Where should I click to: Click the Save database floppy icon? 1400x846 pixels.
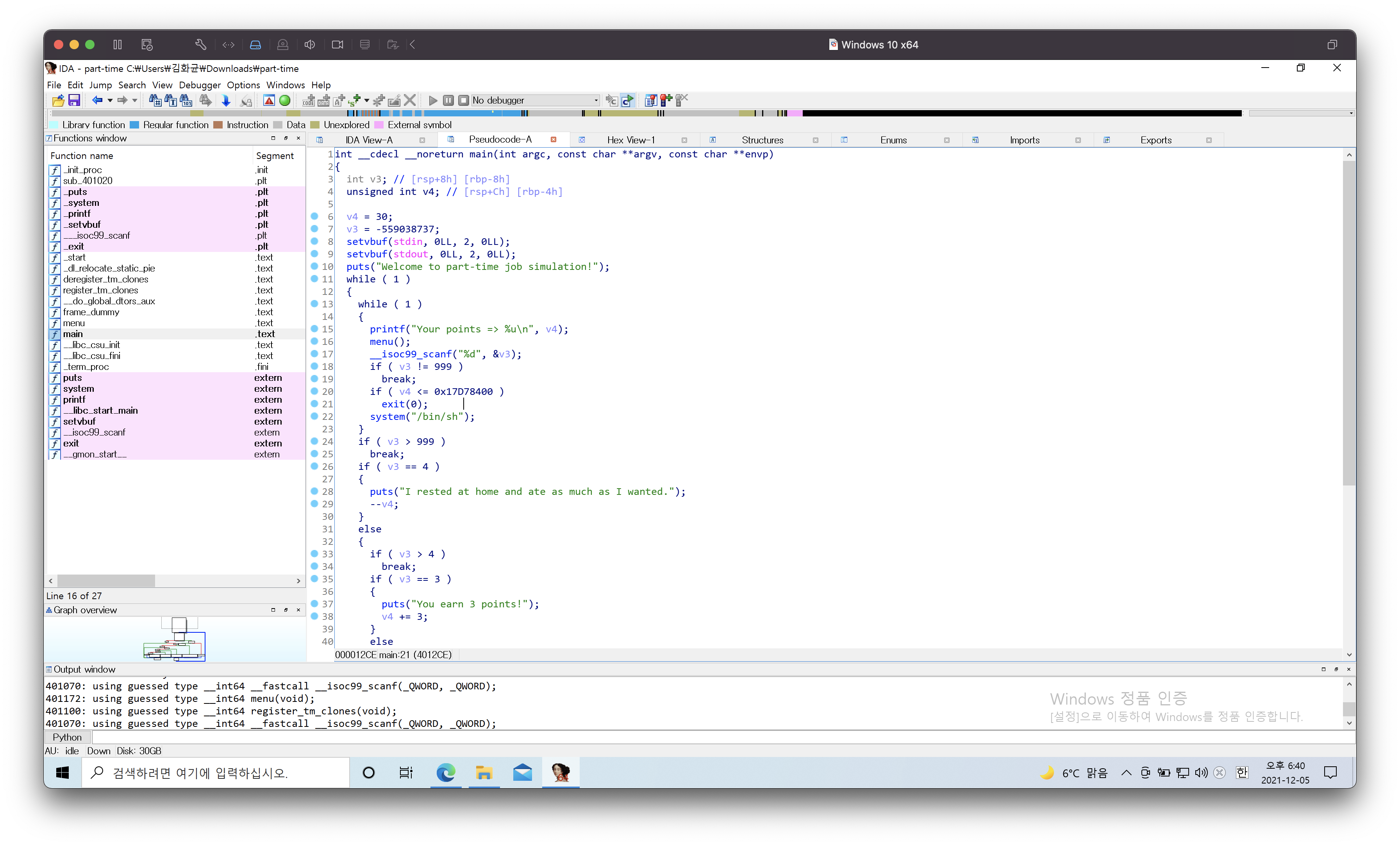click(74, 100)
